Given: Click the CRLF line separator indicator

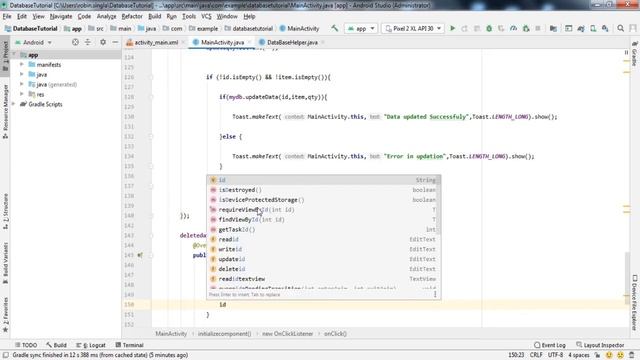Looking at the screenshot, I should [x=536, y=355].
